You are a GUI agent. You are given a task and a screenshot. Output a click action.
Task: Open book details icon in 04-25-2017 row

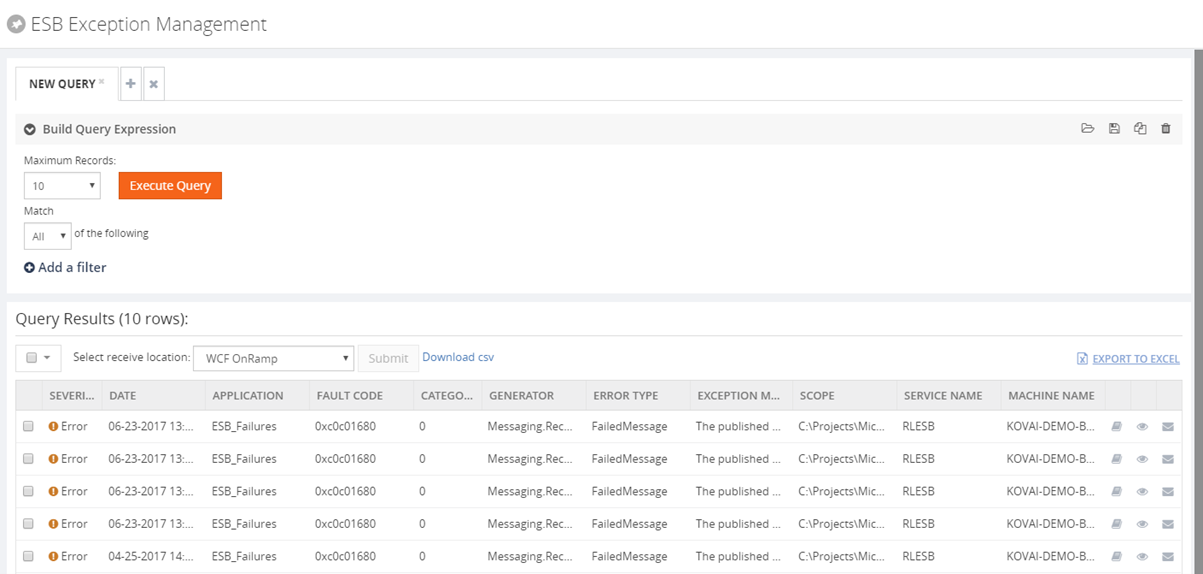pyautogui.click(x=1117, y=556)
